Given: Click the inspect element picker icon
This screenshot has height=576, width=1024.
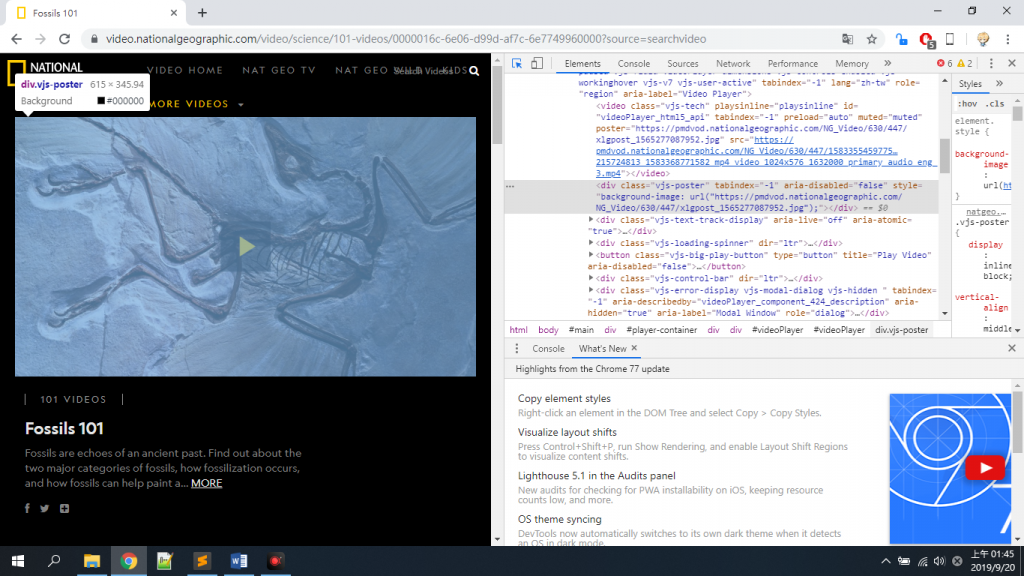Looking at the screenshot, I should coord(517,63).
